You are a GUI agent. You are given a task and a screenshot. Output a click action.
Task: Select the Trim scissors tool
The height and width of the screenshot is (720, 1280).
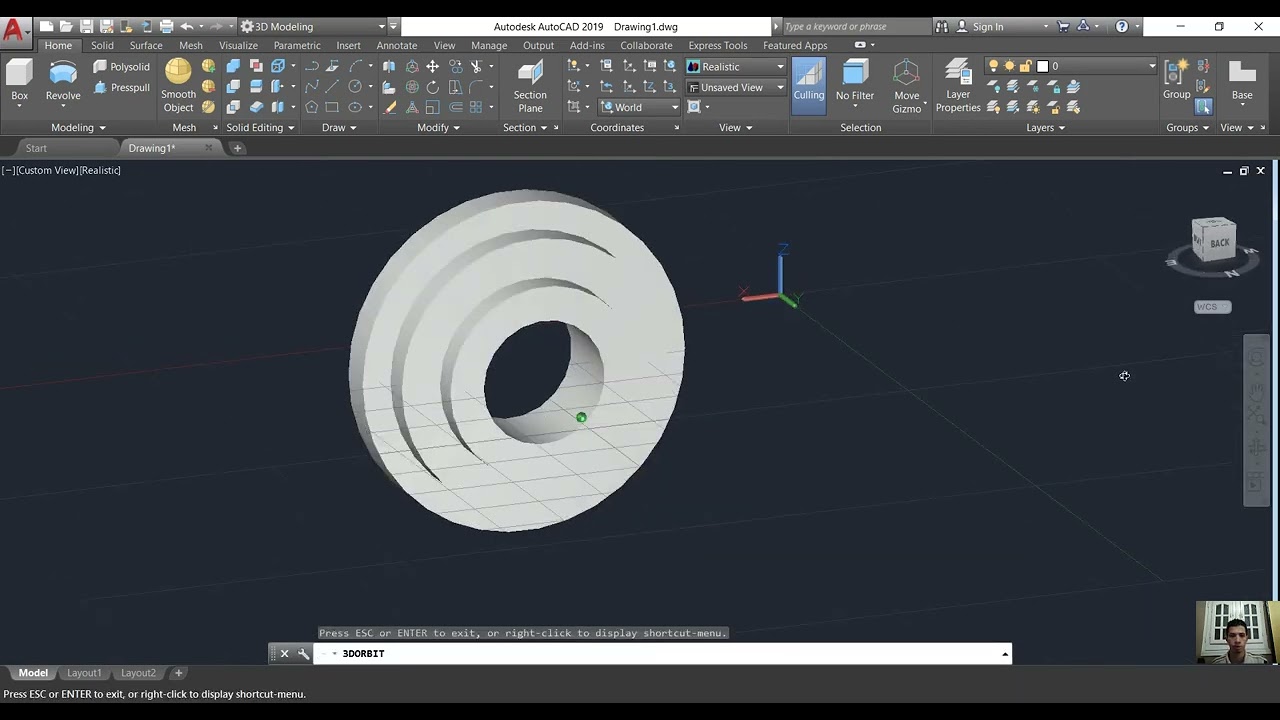click(476, 66)
